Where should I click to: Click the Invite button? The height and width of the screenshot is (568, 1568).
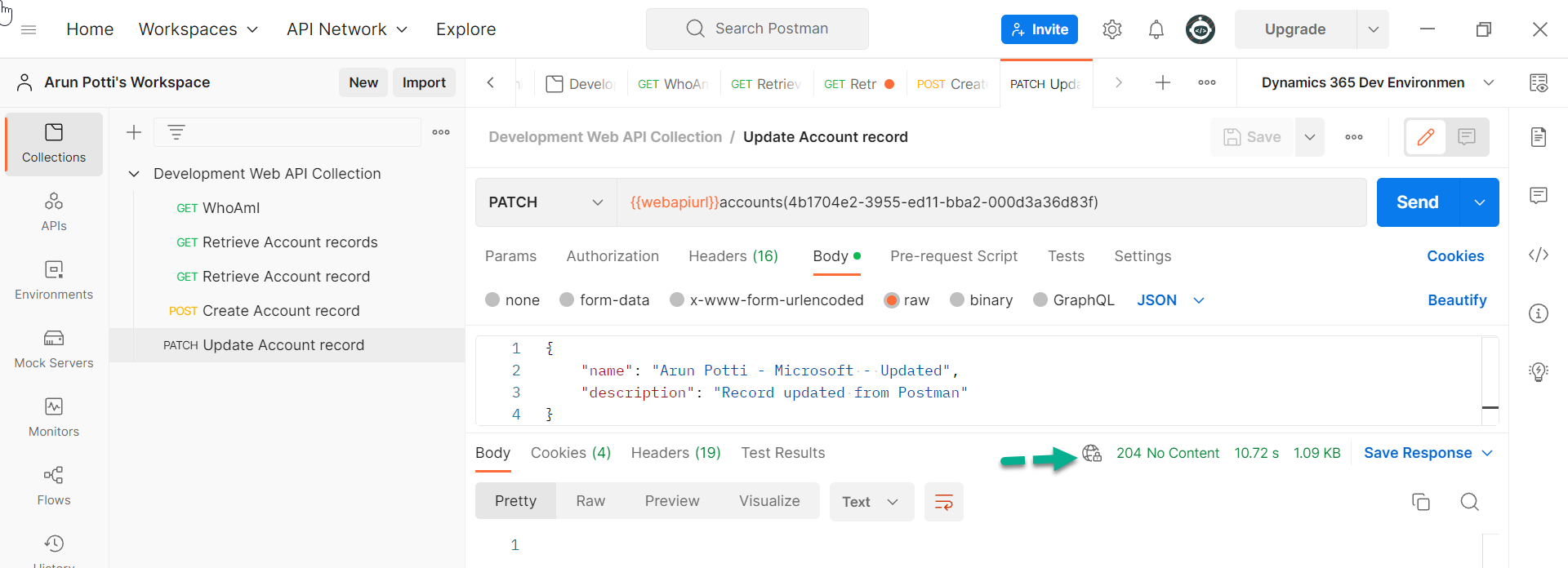point(1040,29)
